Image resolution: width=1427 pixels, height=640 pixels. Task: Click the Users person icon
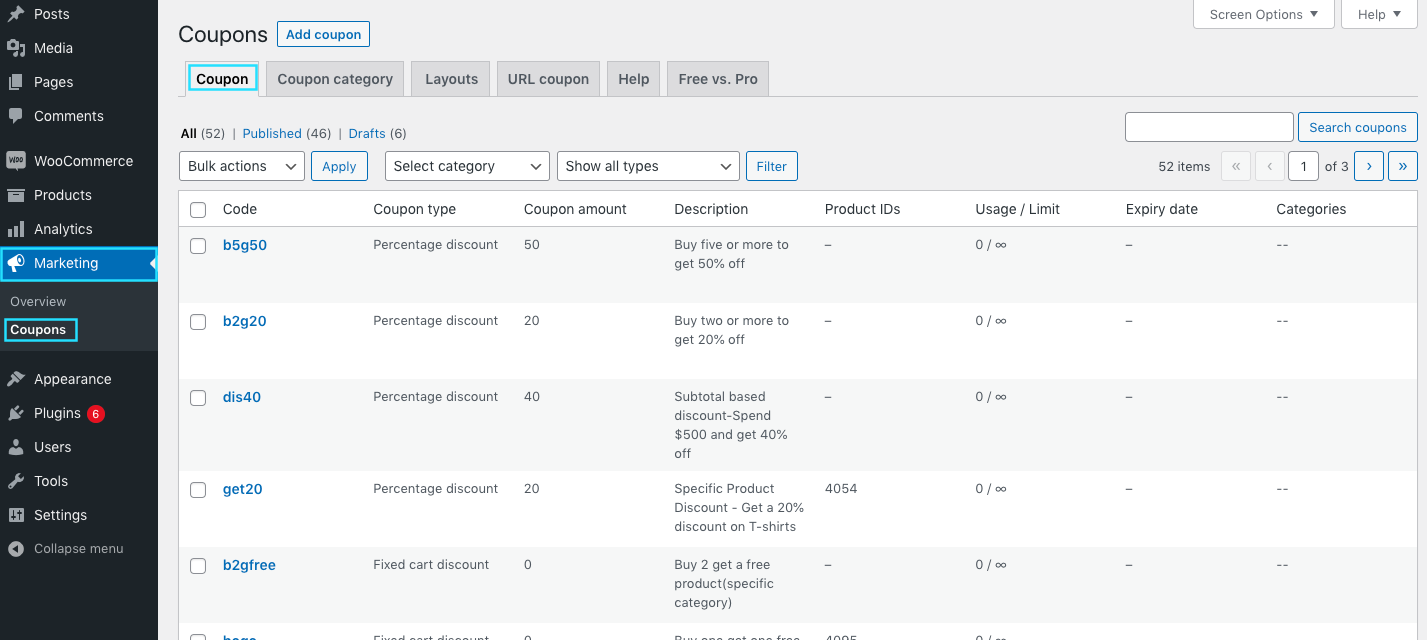click(16, 447)
